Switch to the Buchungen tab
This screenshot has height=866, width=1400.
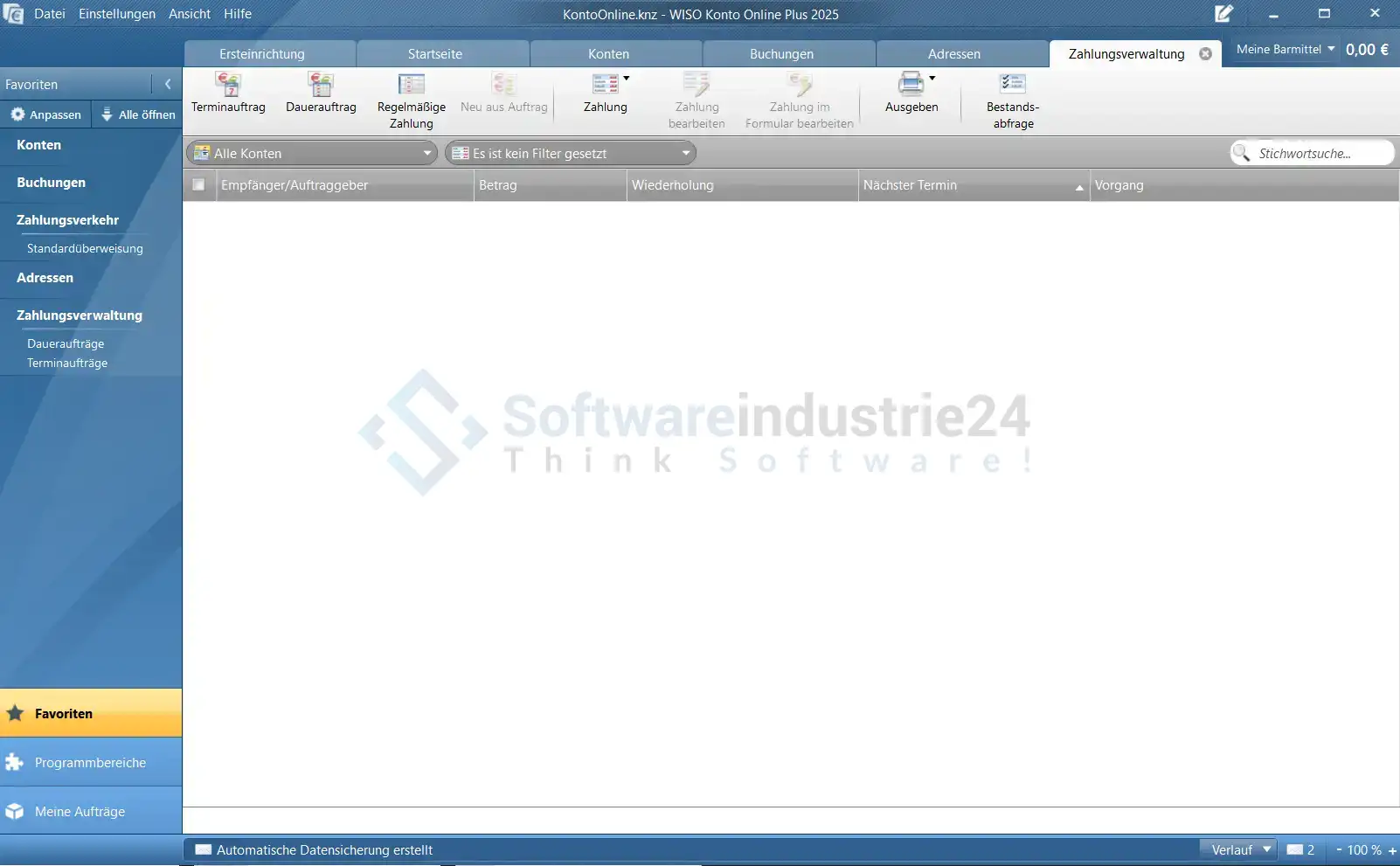(781, 54)
